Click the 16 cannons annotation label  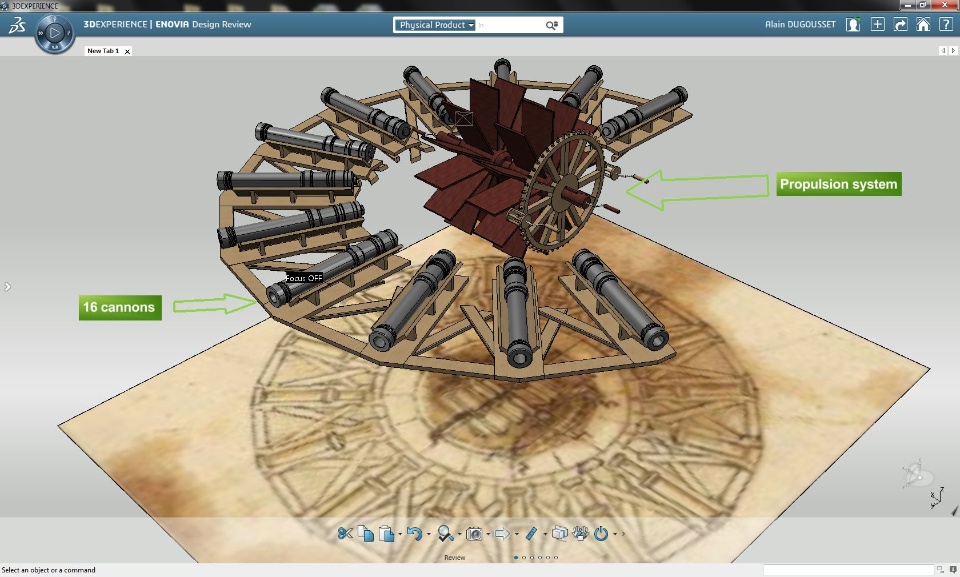coord(120,307)
